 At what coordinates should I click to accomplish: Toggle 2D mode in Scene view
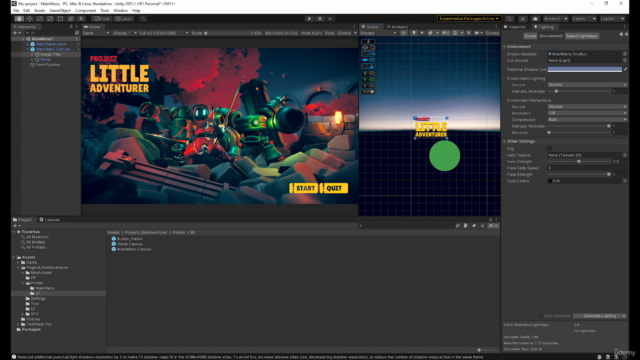click(x=404, y=33)
